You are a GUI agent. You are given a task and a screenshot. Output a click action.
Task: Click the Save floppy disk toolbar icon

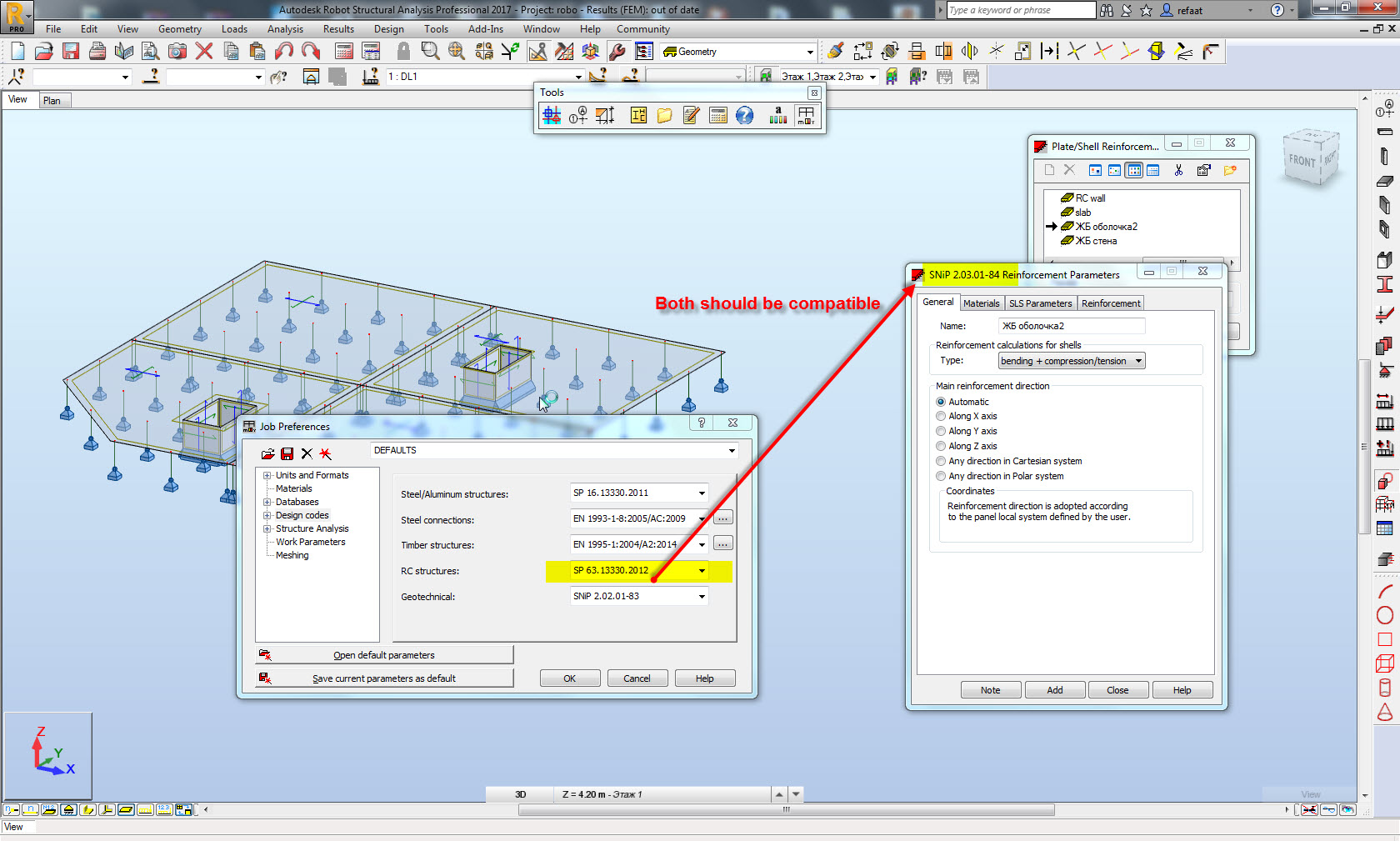[x=71, y=52]
